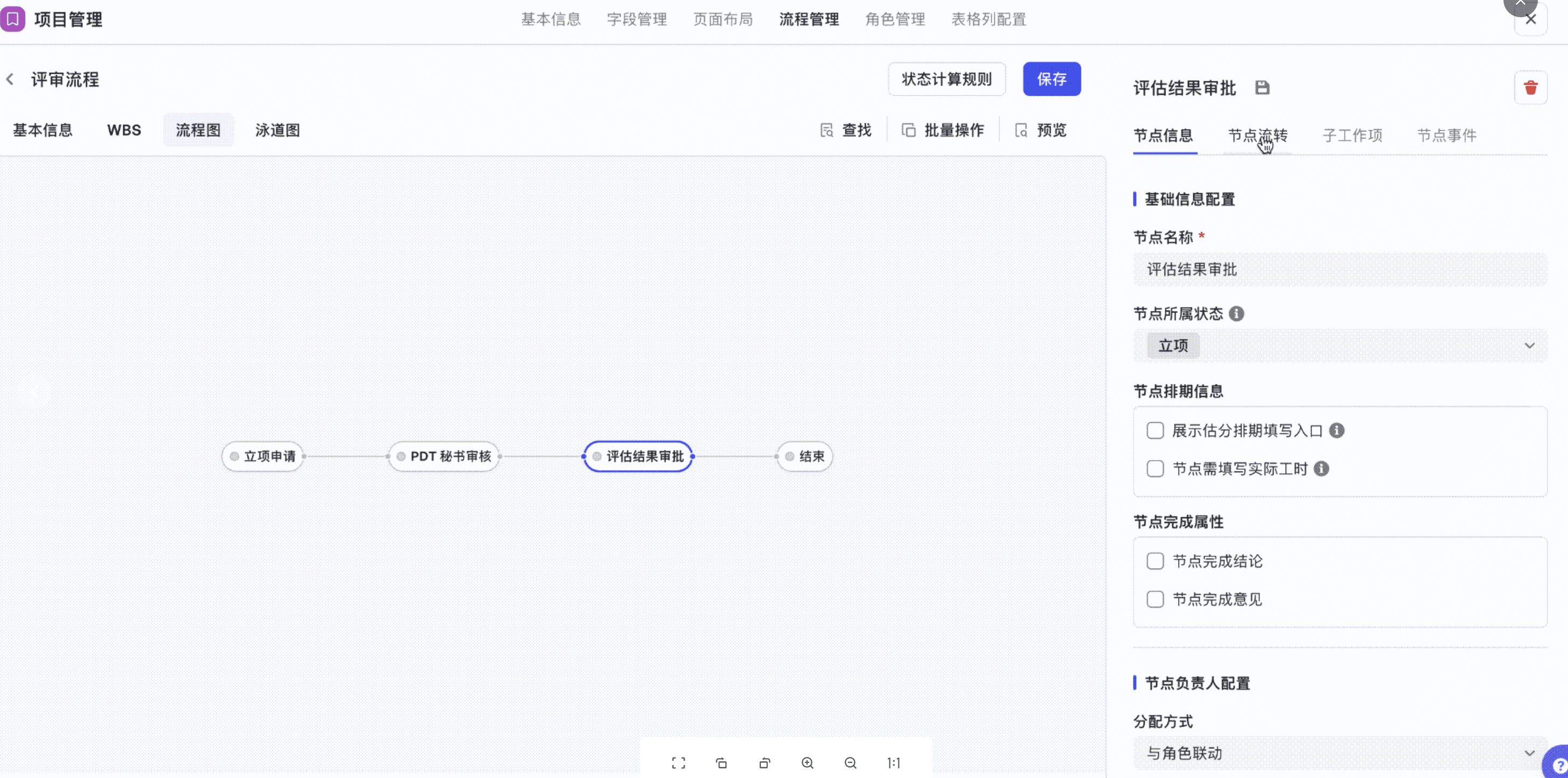Open the 流程管理 top navigation item
This screenshot has height=778, width=1568.
click(x=809, y=19)
